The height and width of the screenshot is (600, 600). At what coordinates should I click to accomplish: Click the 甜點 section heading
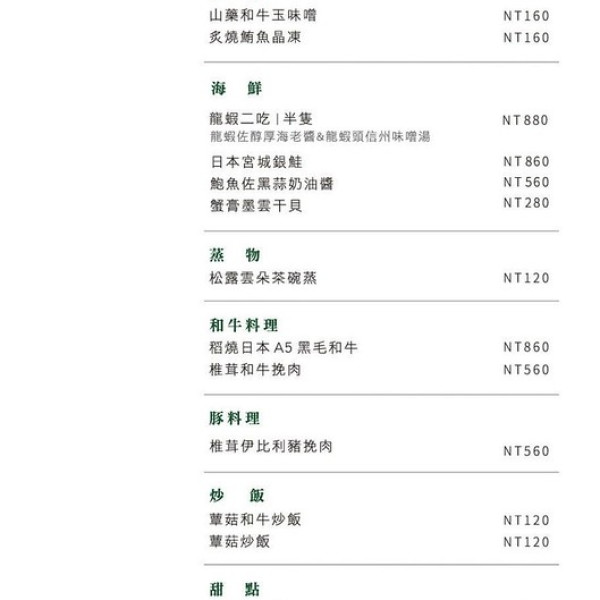(236, 589)
